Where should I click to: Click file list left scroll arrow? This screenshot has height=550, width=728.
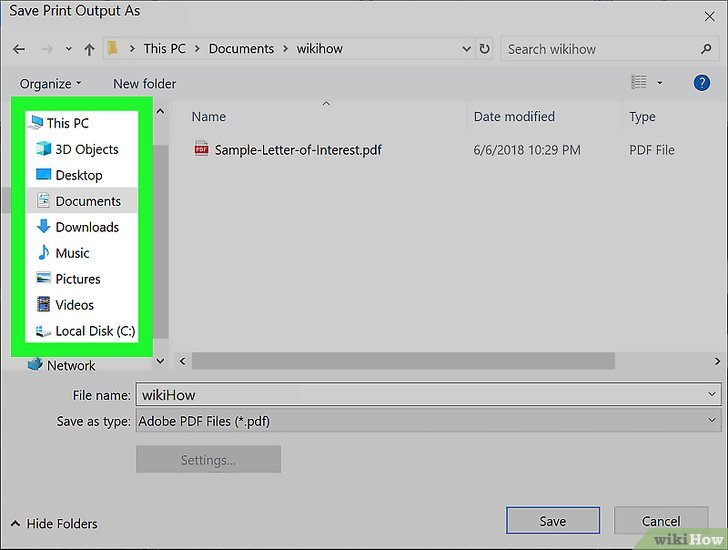tap(182, 361)
